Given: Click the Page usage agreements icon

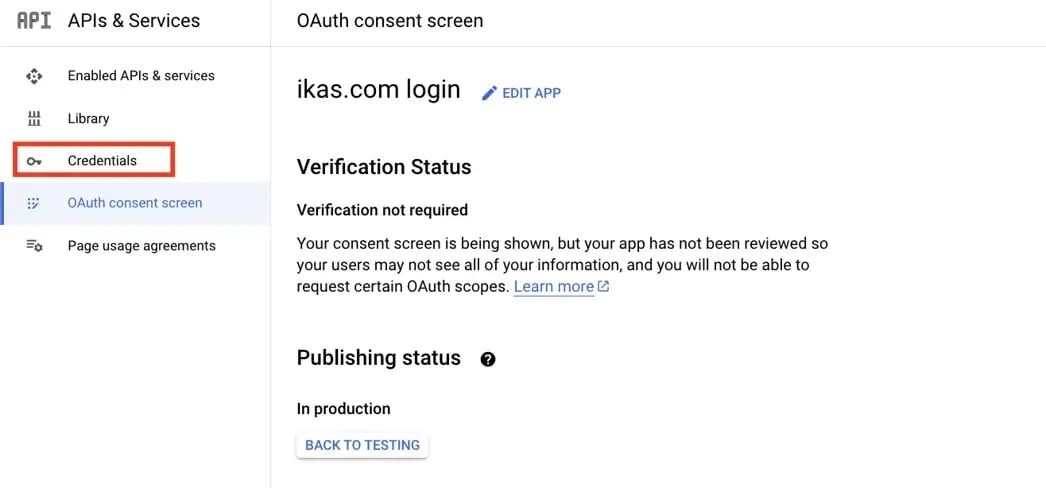Looking at the screenshot, I should point(34,245).
